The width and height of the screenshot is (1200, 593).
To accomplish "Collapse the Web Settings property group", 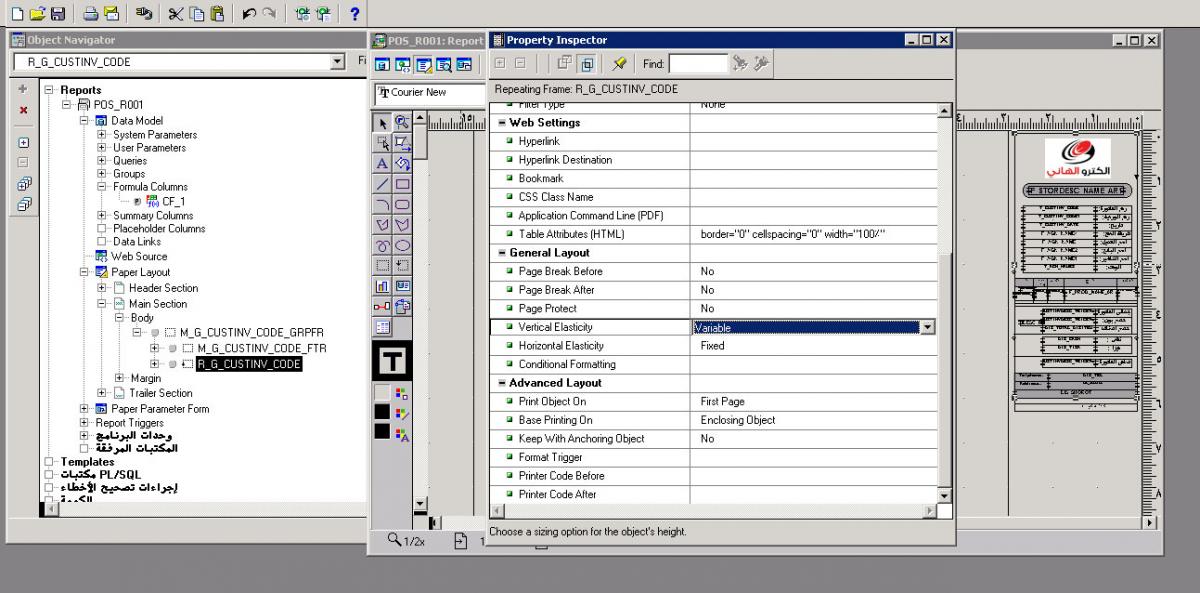I will pyautogui.click(x=502, y=123).
